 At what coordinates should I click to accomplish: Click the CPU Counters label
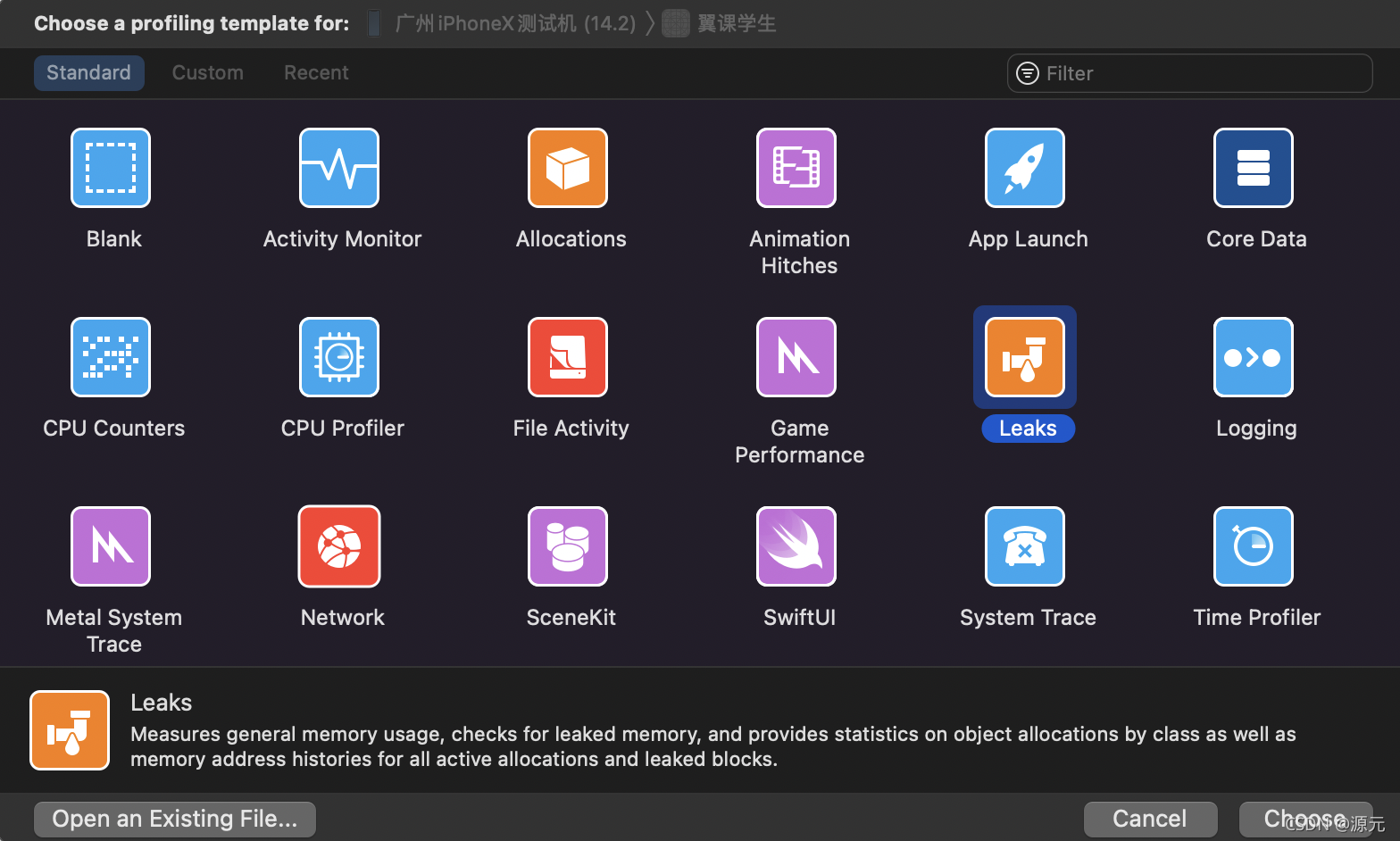point(114,429)
